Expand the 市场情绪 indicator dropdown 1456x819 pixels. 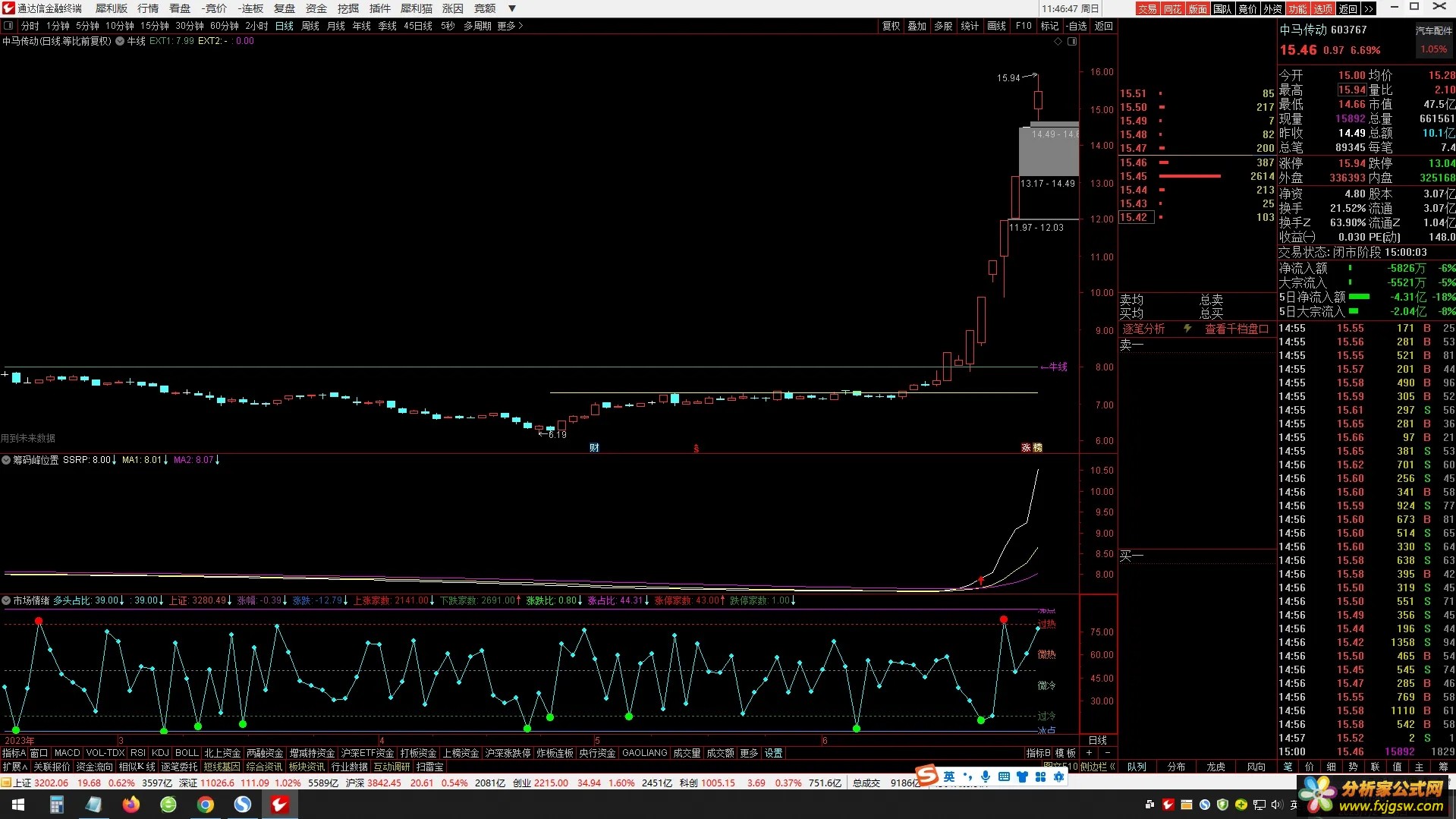click(6, 600)
